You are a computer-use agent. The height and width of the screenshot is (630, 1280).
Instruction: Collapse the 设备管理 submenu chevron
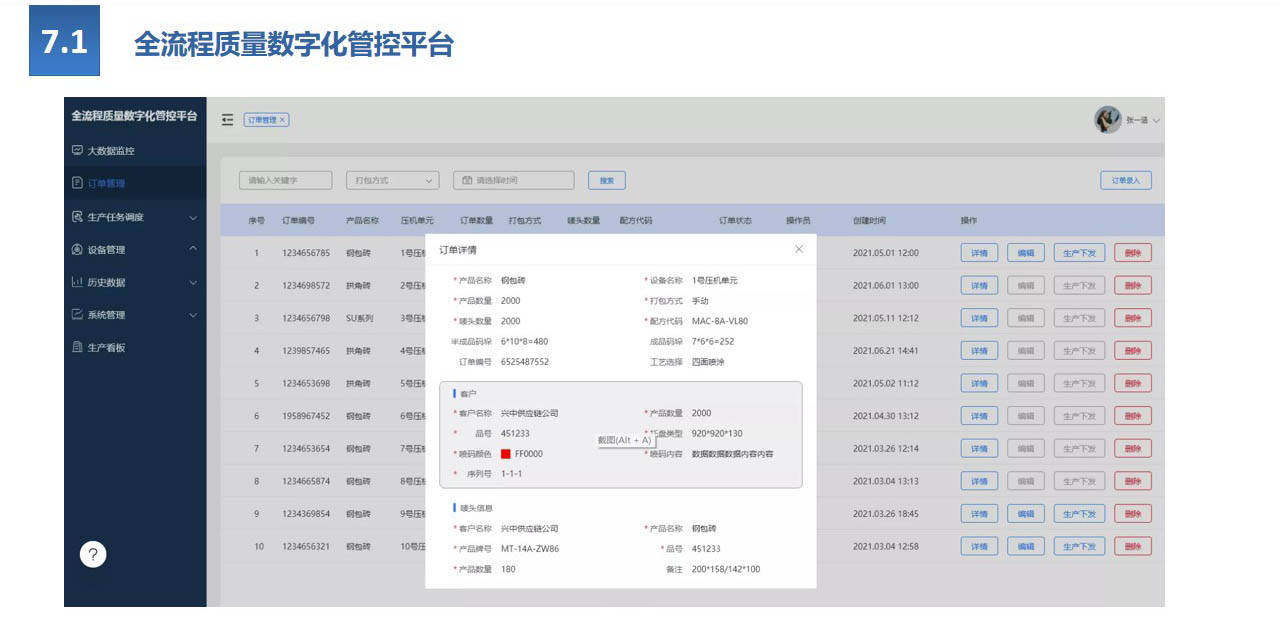pyautogui.click(x=193, y=249)
